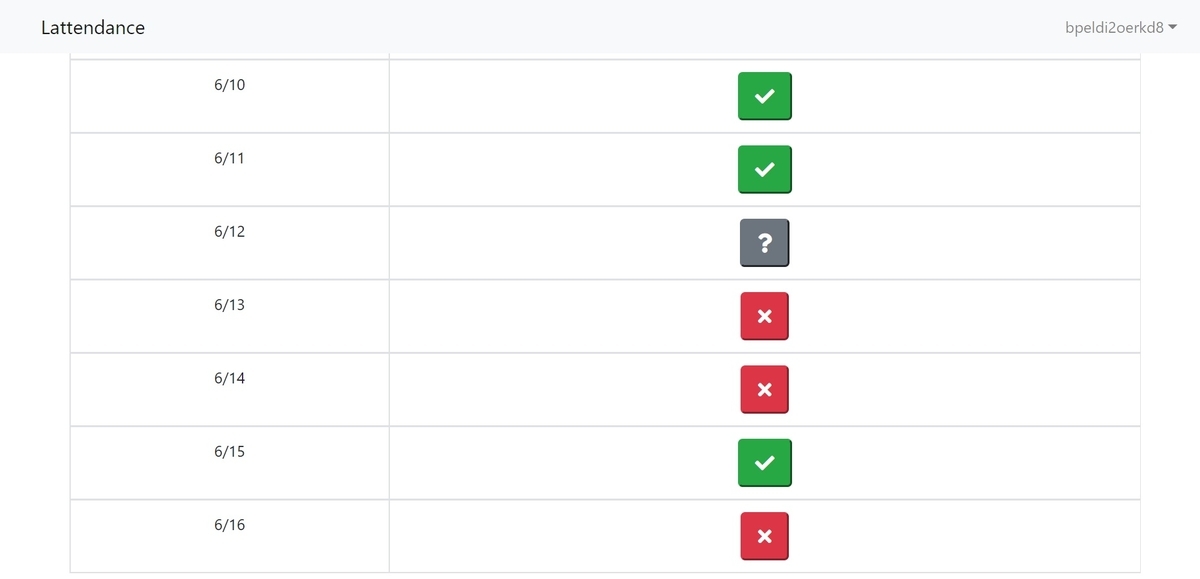
Task: Toggle the 6/16 red X attendance button
Action: 764,536
